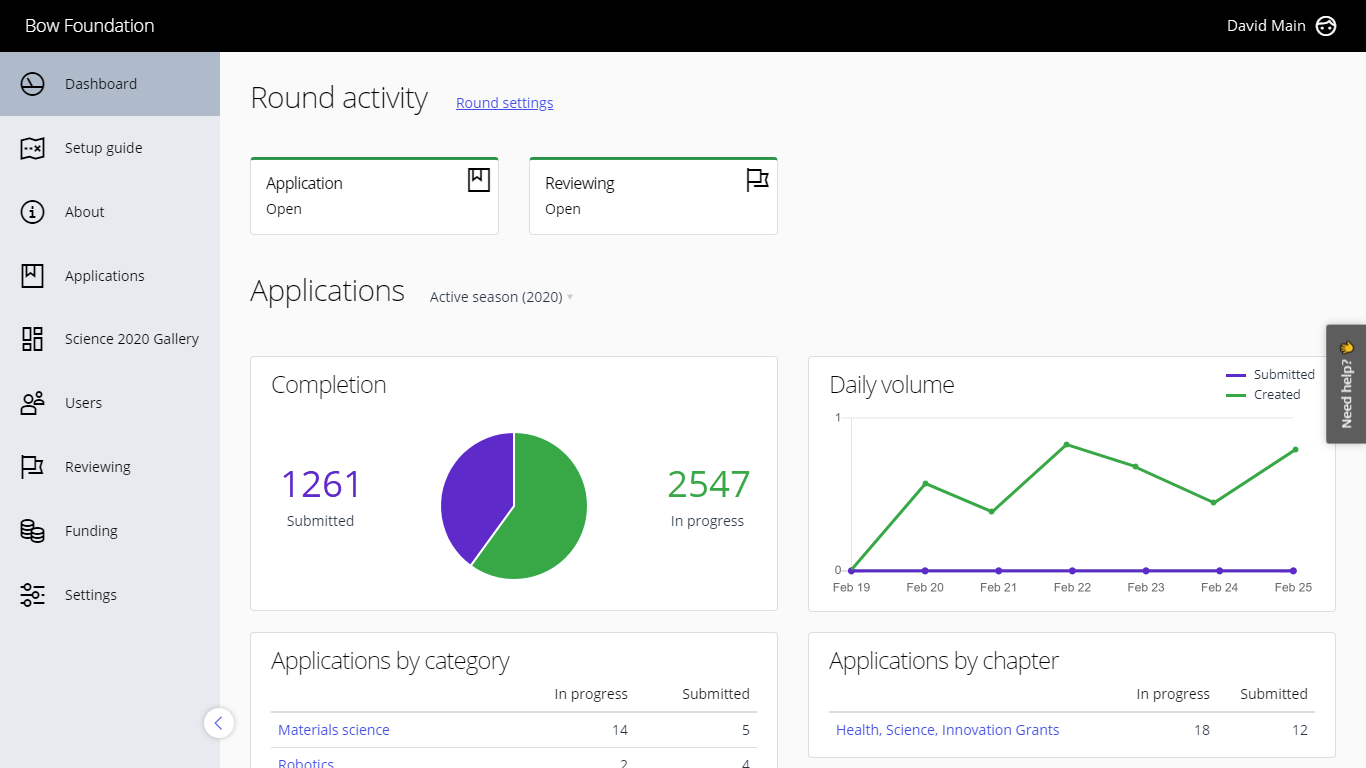Click the Settings sliders icon
The width and height of the screenshot is (1366, 768).
33,595
